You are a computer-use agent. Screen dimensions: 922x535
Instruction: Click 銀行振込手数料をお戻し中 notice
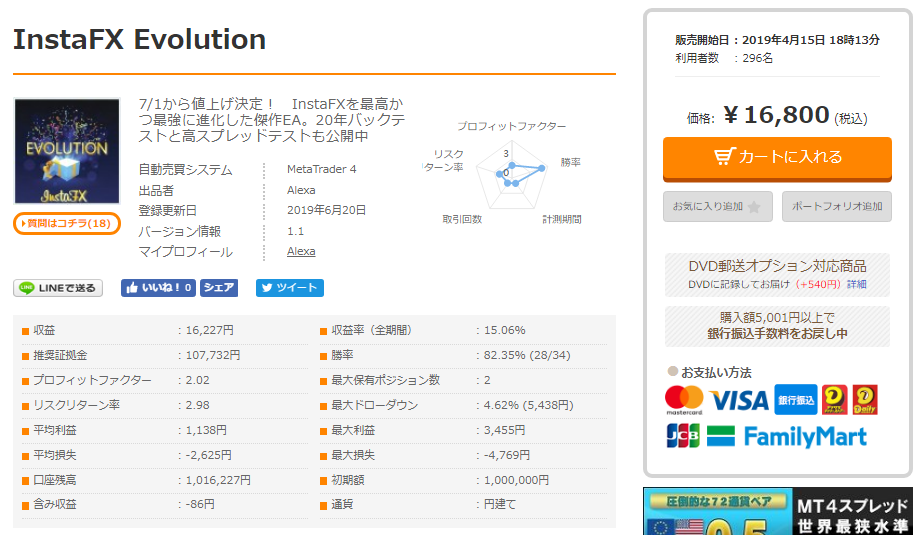click(777, 326)
